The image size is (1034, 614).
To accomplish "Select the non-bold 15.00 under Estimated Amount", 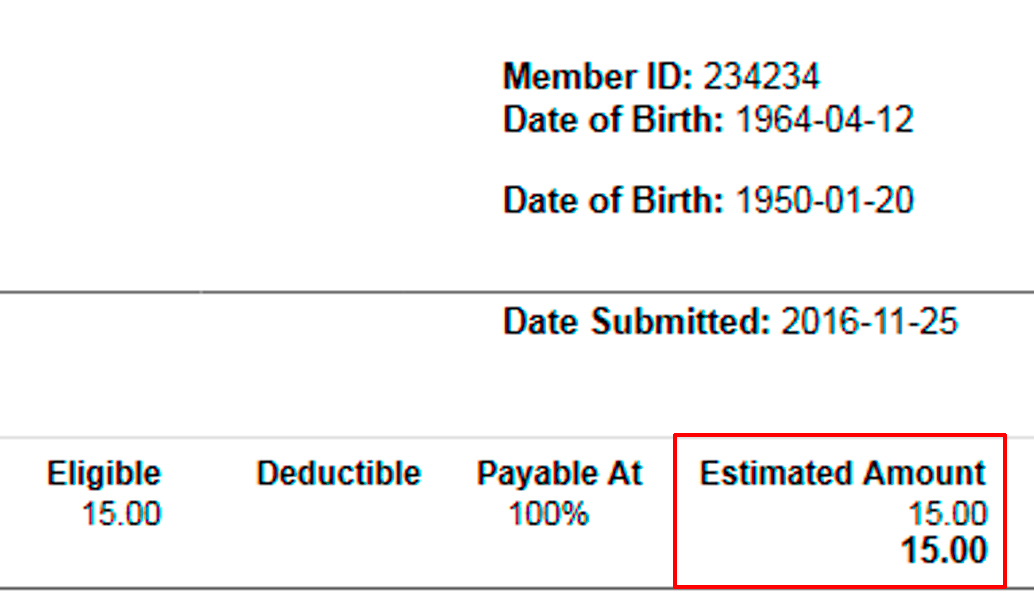I will [x=948, y=514].
